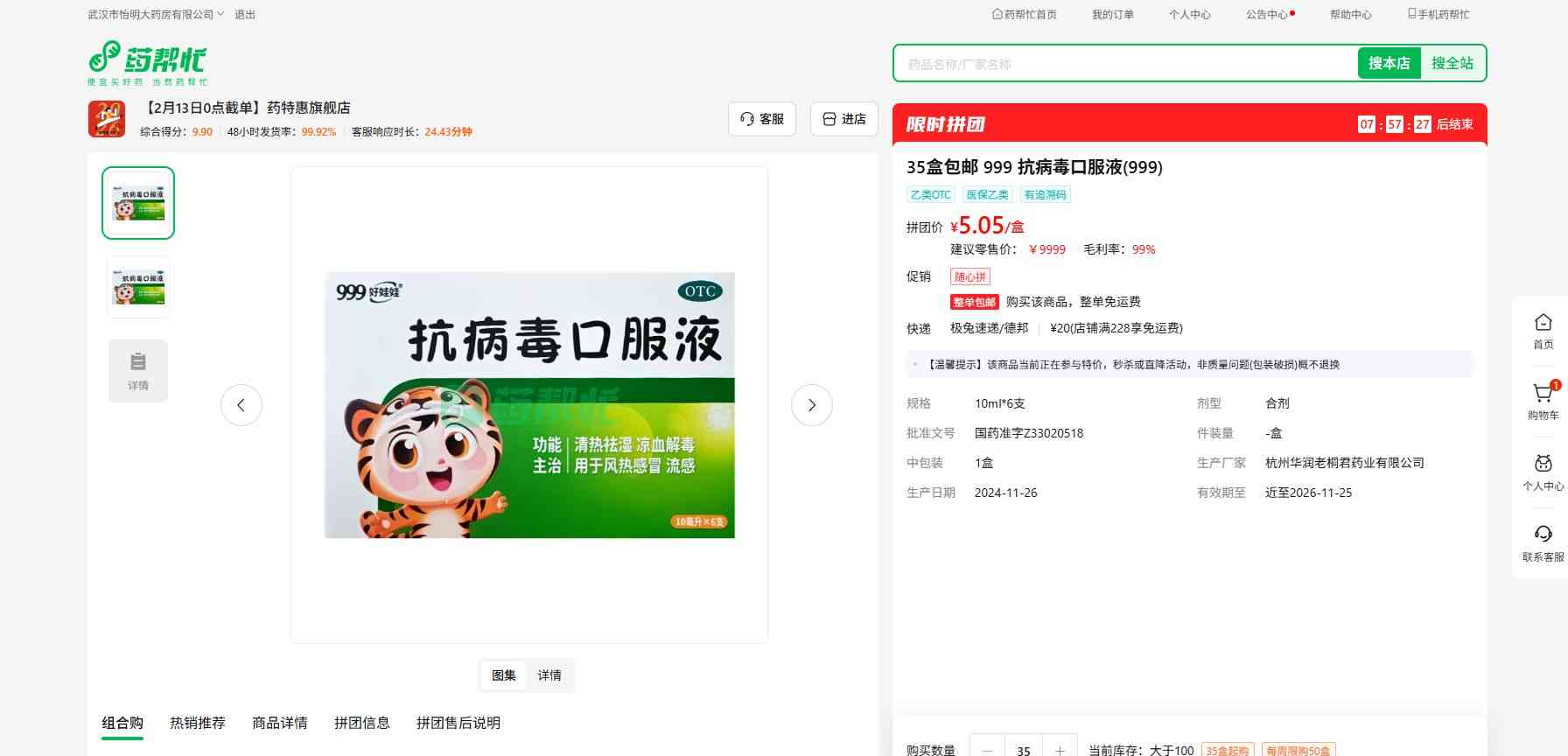The image size is (1568, 756).
Task: Open the 详情 thumbnail icon on left
Action: [x=138, y=371]
